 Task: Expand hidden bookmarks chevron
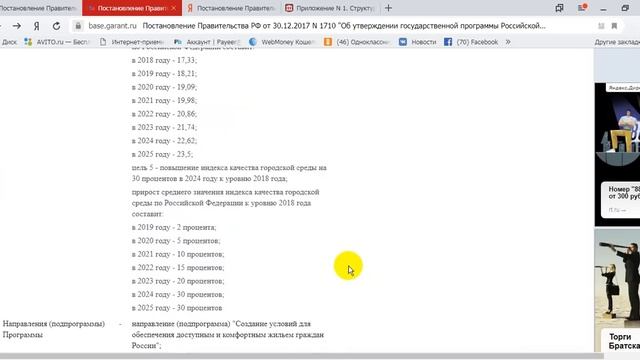pos(508,42)
